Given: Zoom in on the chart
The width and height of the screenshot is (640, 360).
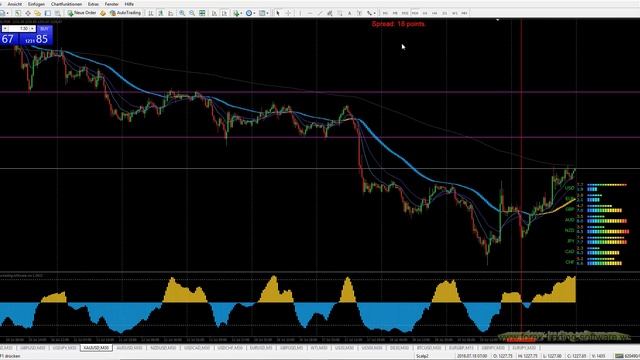Looking at the screenshot, I should [x=182, y=13].
